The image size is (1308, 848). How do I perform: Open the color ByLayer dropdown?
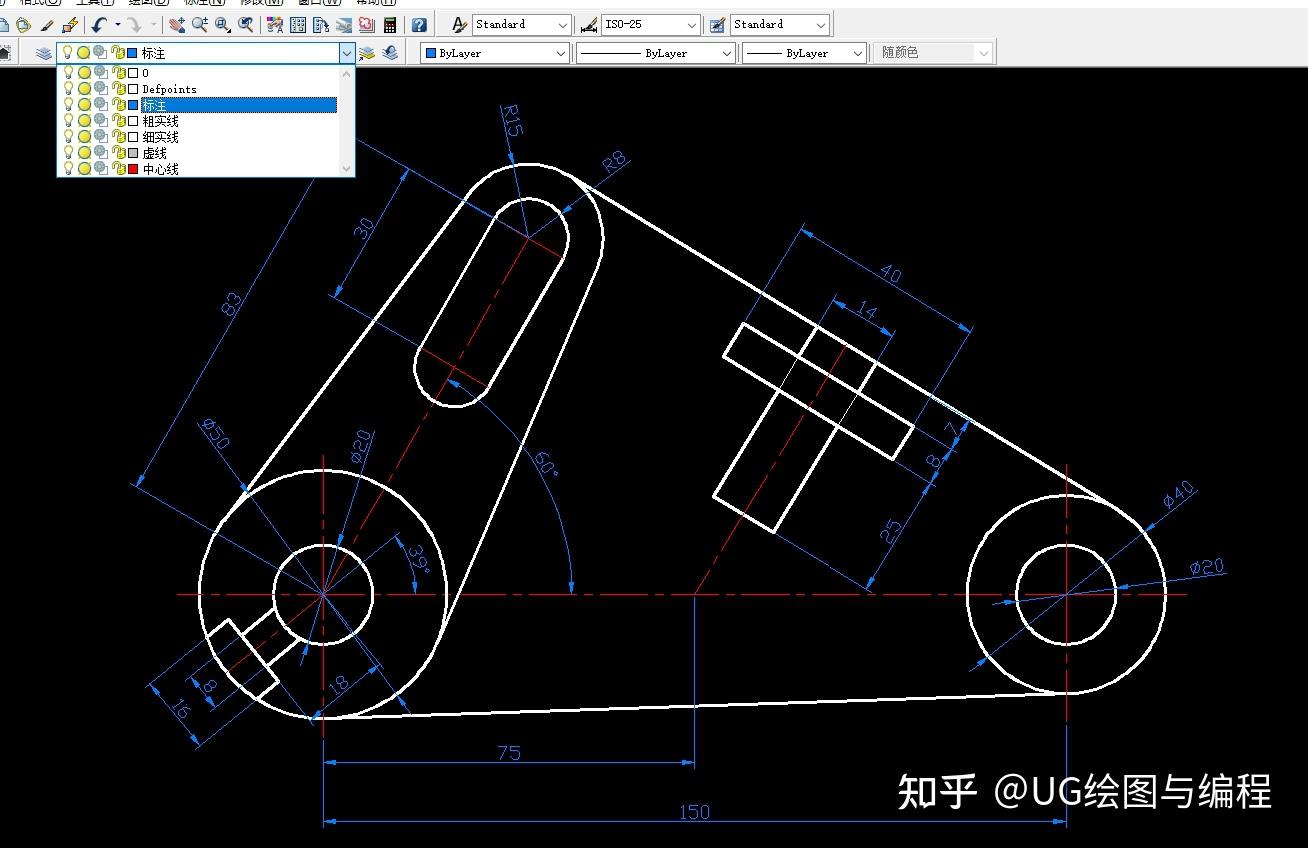[x=559, y=53]
